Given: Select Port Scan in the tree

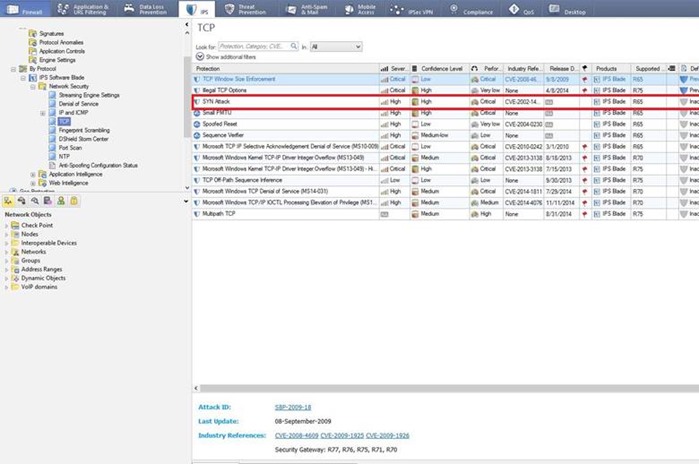Looking at the screenshot, I should pos(70,148).
